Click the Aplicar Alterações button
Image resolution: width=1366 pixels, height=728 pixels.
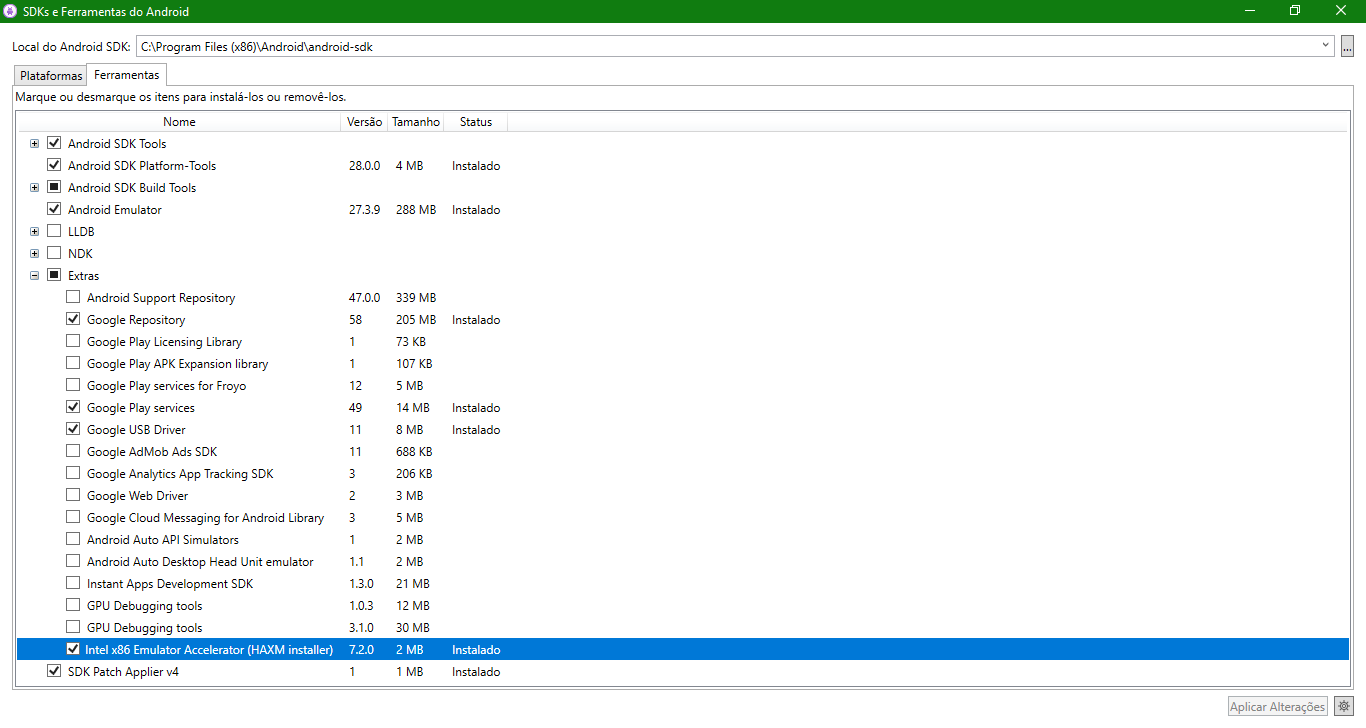[1278, 706]
